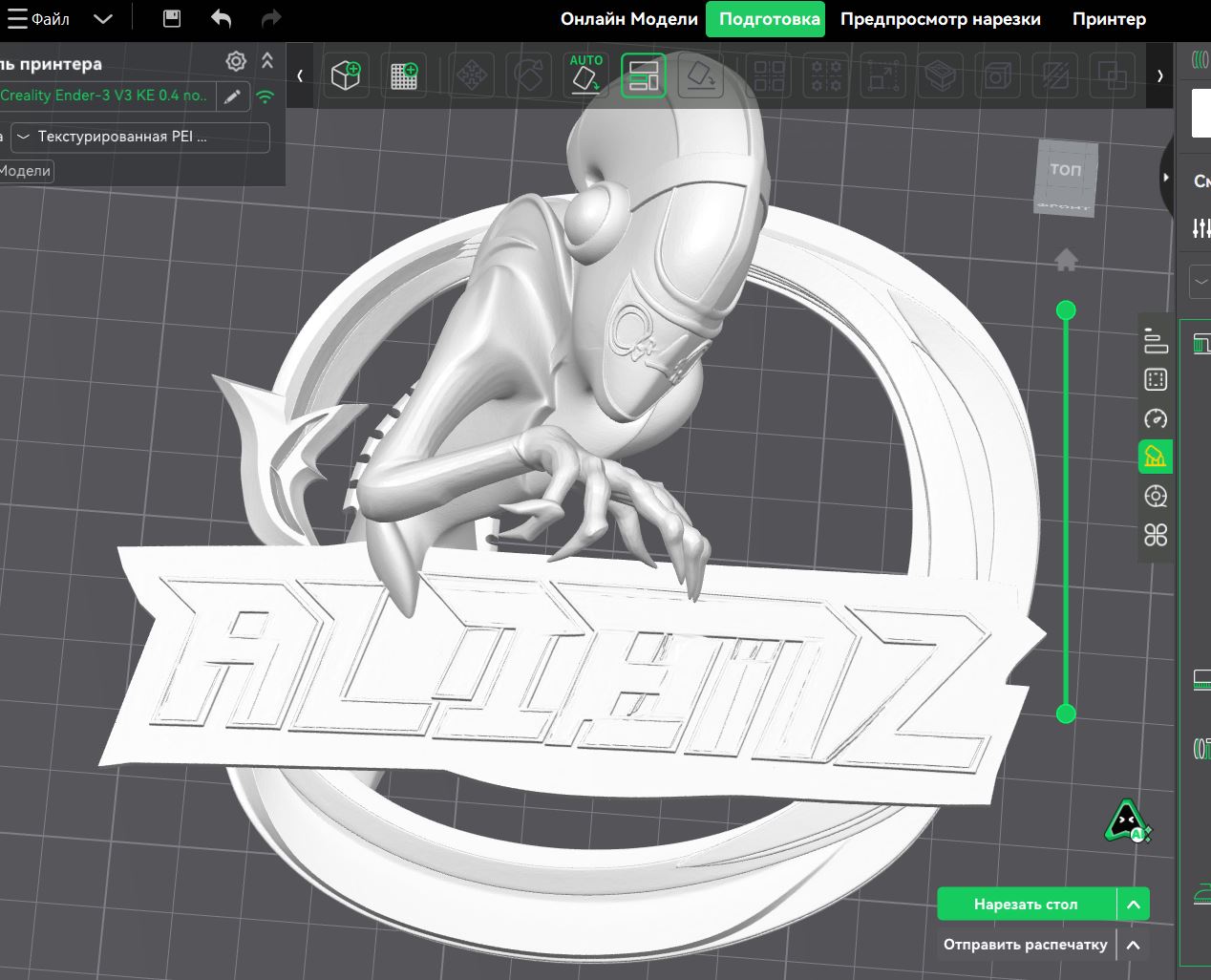1211x980 pixels.
Task: Toggle the highlighted green supports icon
Action: pos(1156,457)
